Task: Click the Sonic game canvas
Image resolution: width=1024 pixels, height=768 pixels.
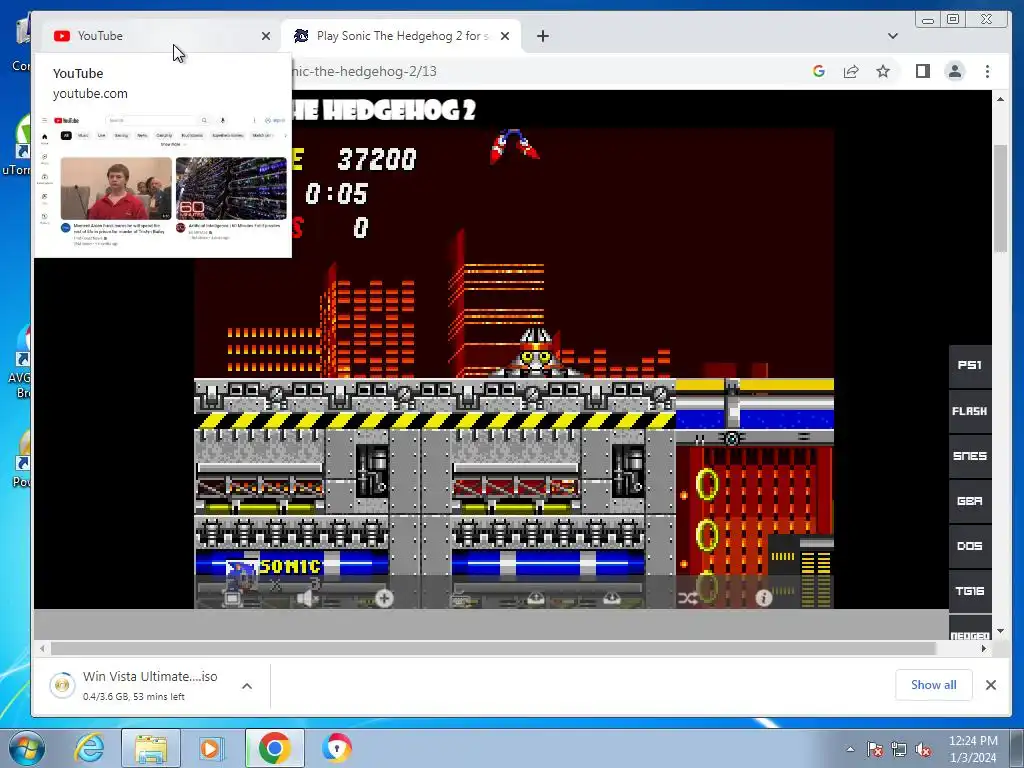Action: (514, 368)
